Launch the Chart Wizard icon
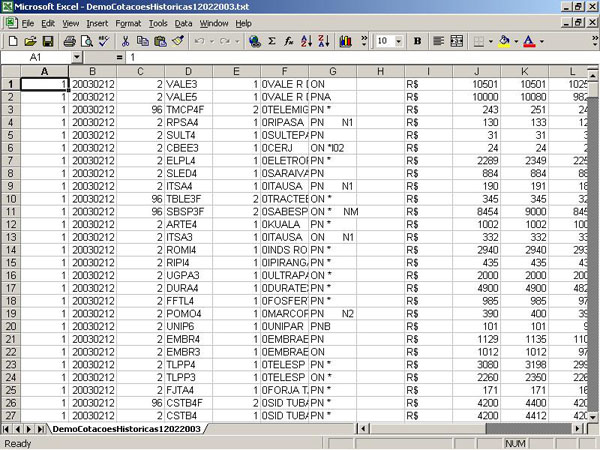Screen dimensions: 600x450 point(346,42)
